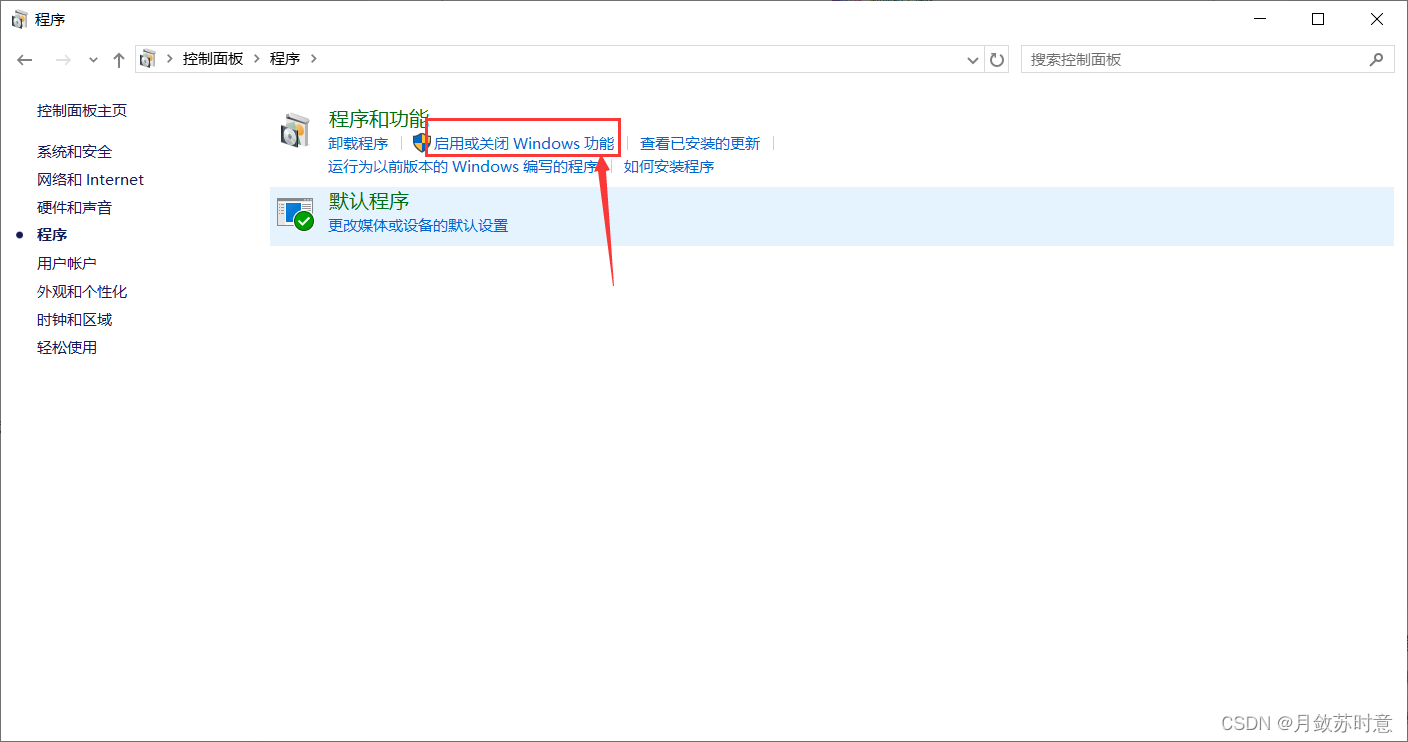The image size is (1408, 742).
Task: Click the Forward navigation arrow
Action: tap(63, 60)
